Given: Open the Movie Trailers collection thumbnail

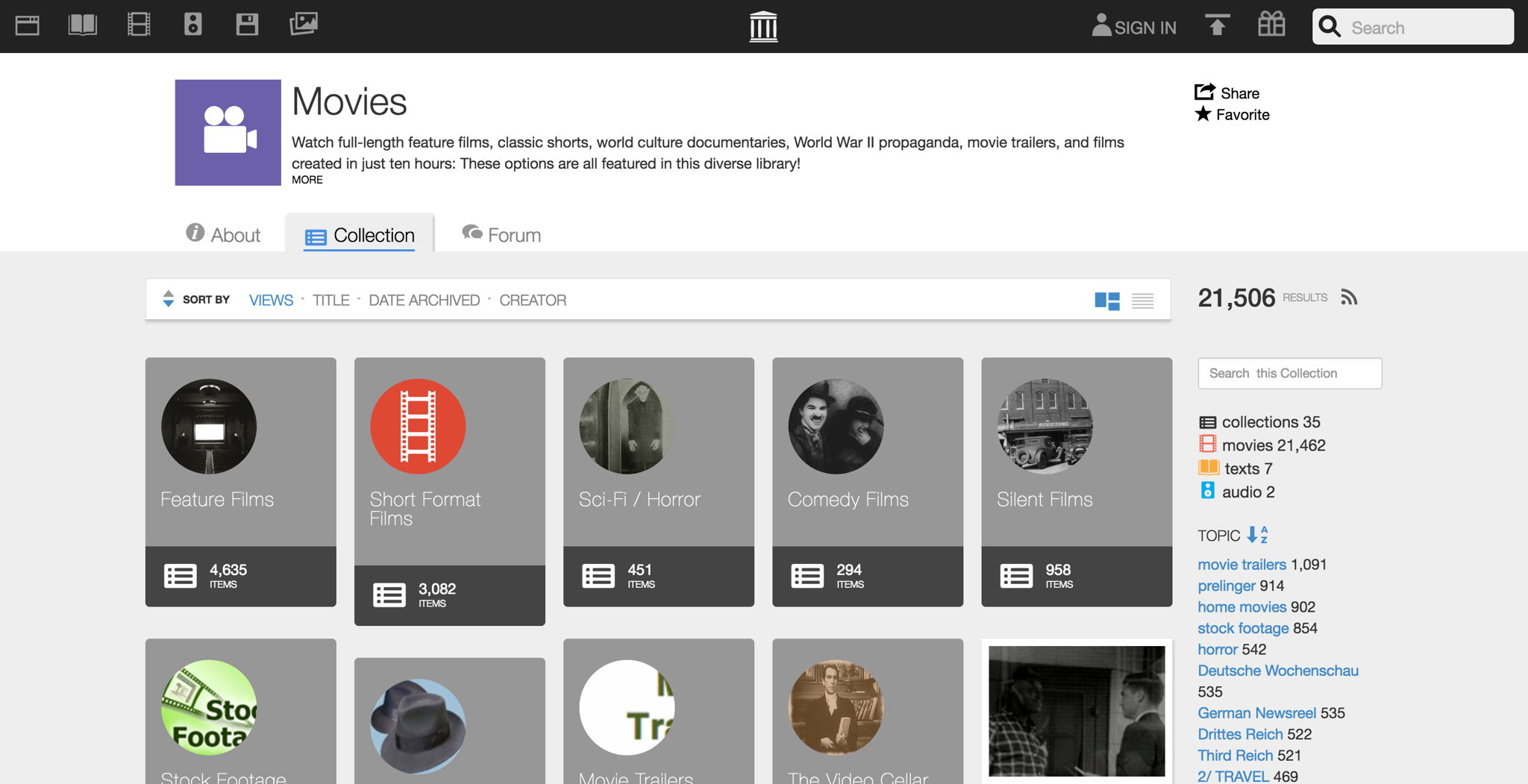Looking at the screenshot, I should click(627, 707).
